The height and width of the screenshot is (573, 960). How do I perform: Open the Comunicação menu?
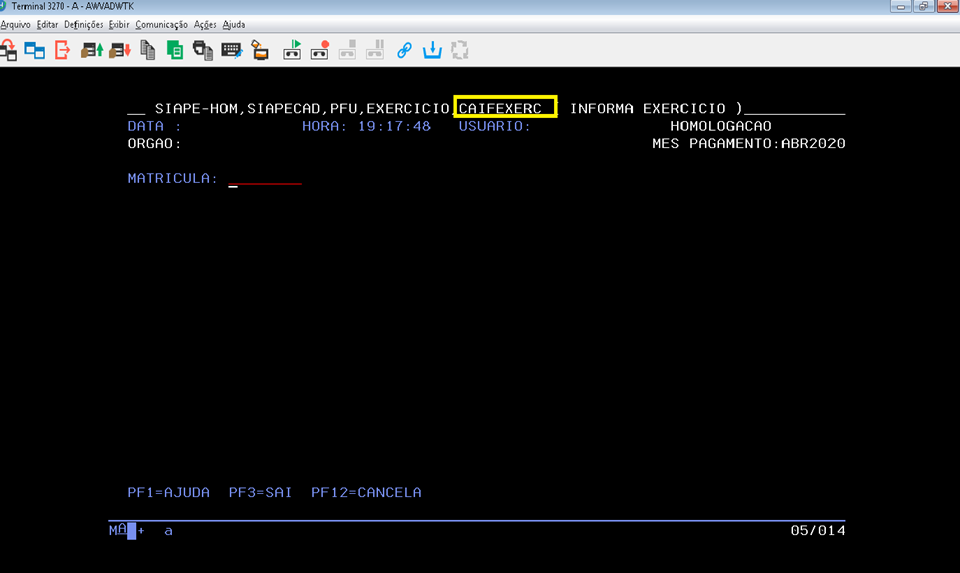coord(161,24)
